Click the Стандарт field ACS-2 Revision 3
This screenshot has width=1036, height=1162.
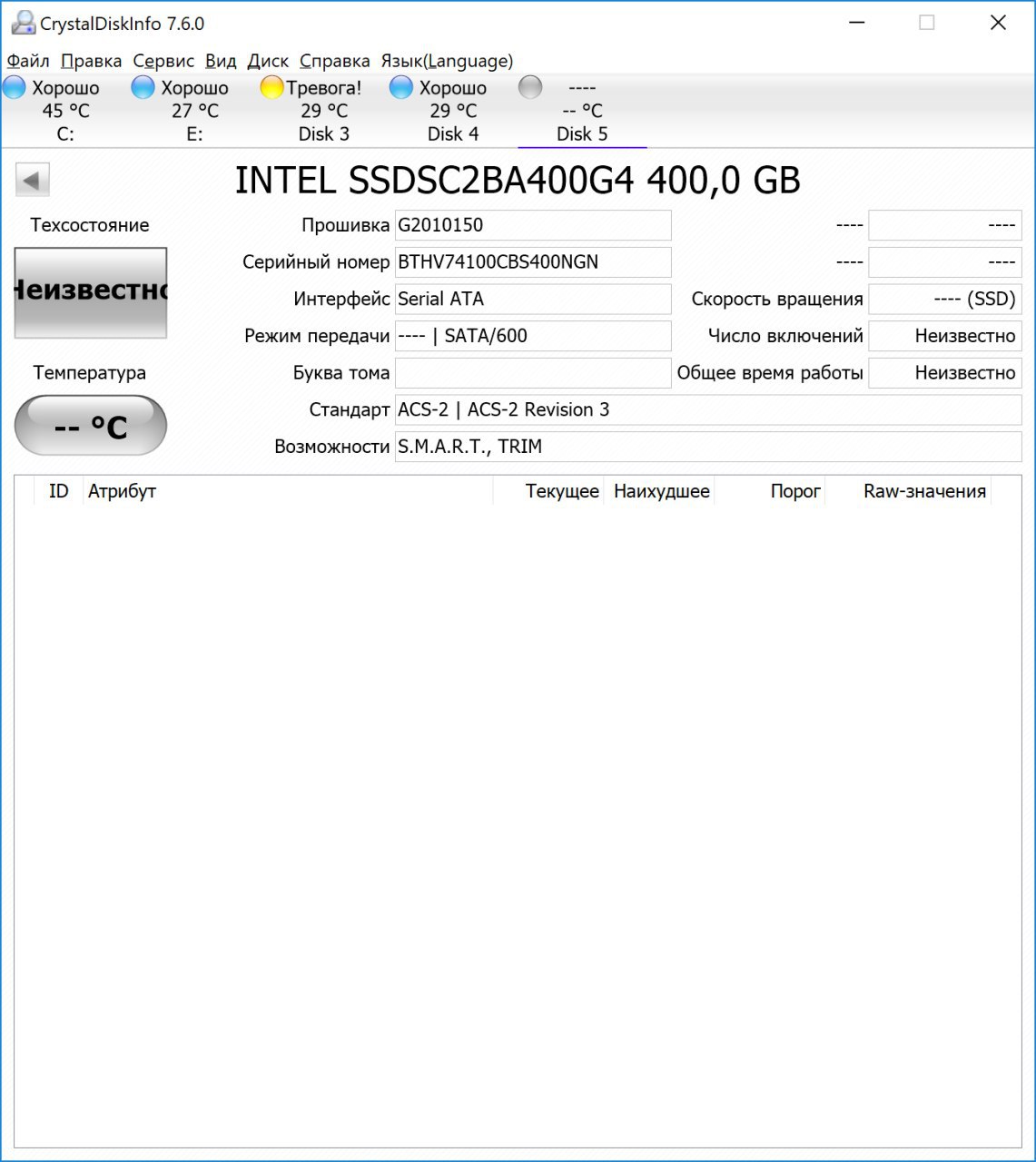[x=708, y=409]
